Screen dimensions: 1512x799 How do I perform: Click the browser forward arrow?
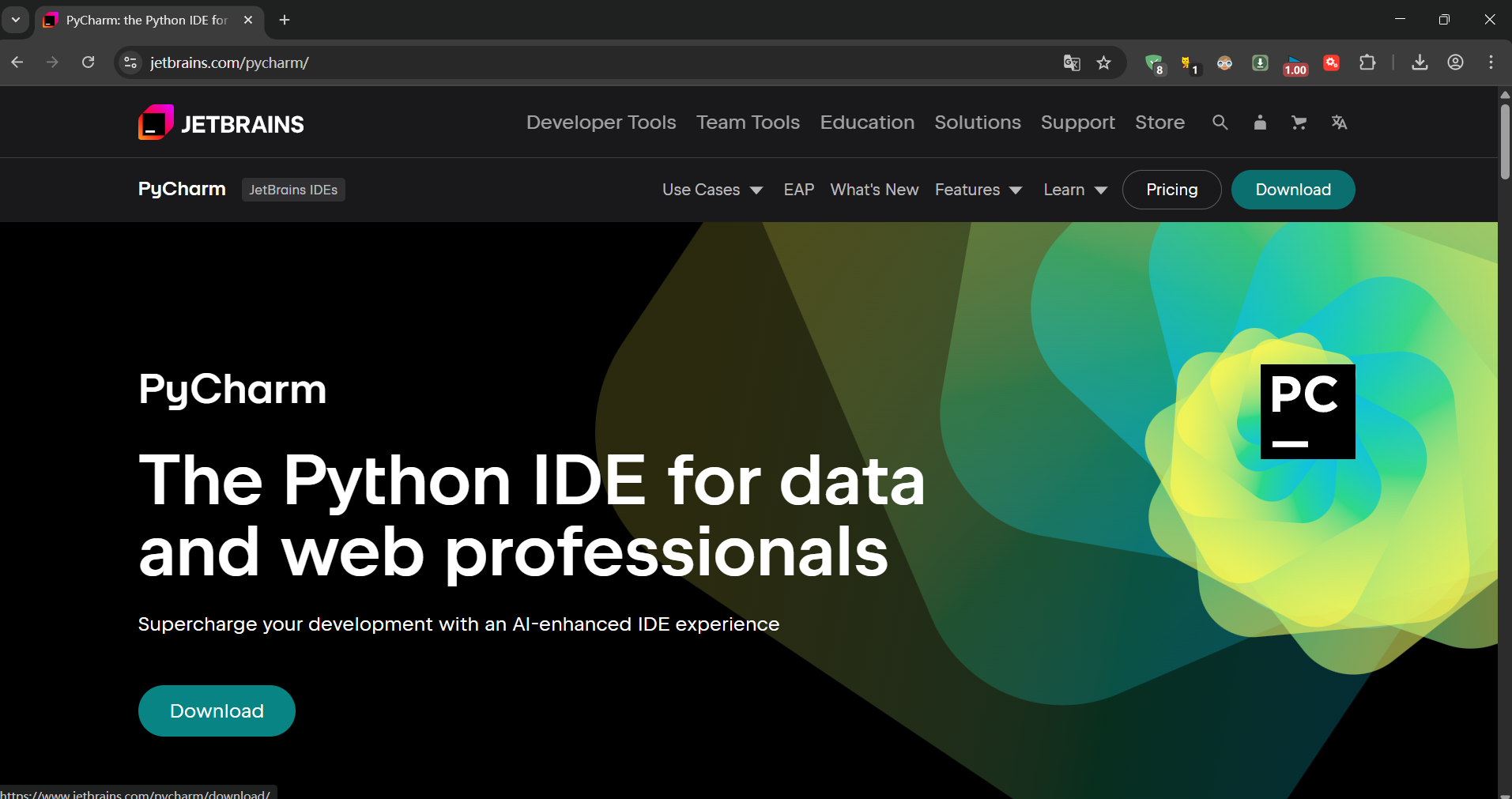pos(52,62)
